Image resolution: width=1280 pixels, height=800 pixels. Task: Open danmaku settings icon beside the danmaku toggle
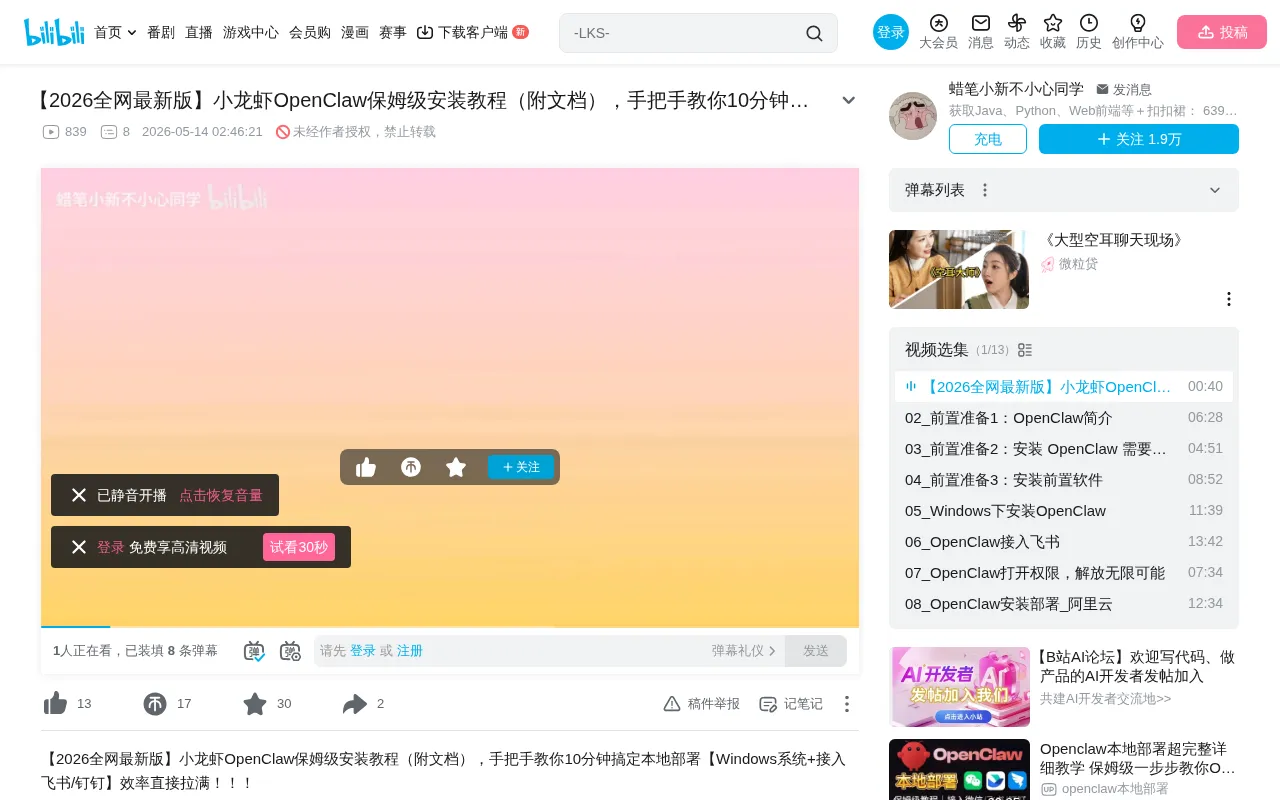pos(290,651)
